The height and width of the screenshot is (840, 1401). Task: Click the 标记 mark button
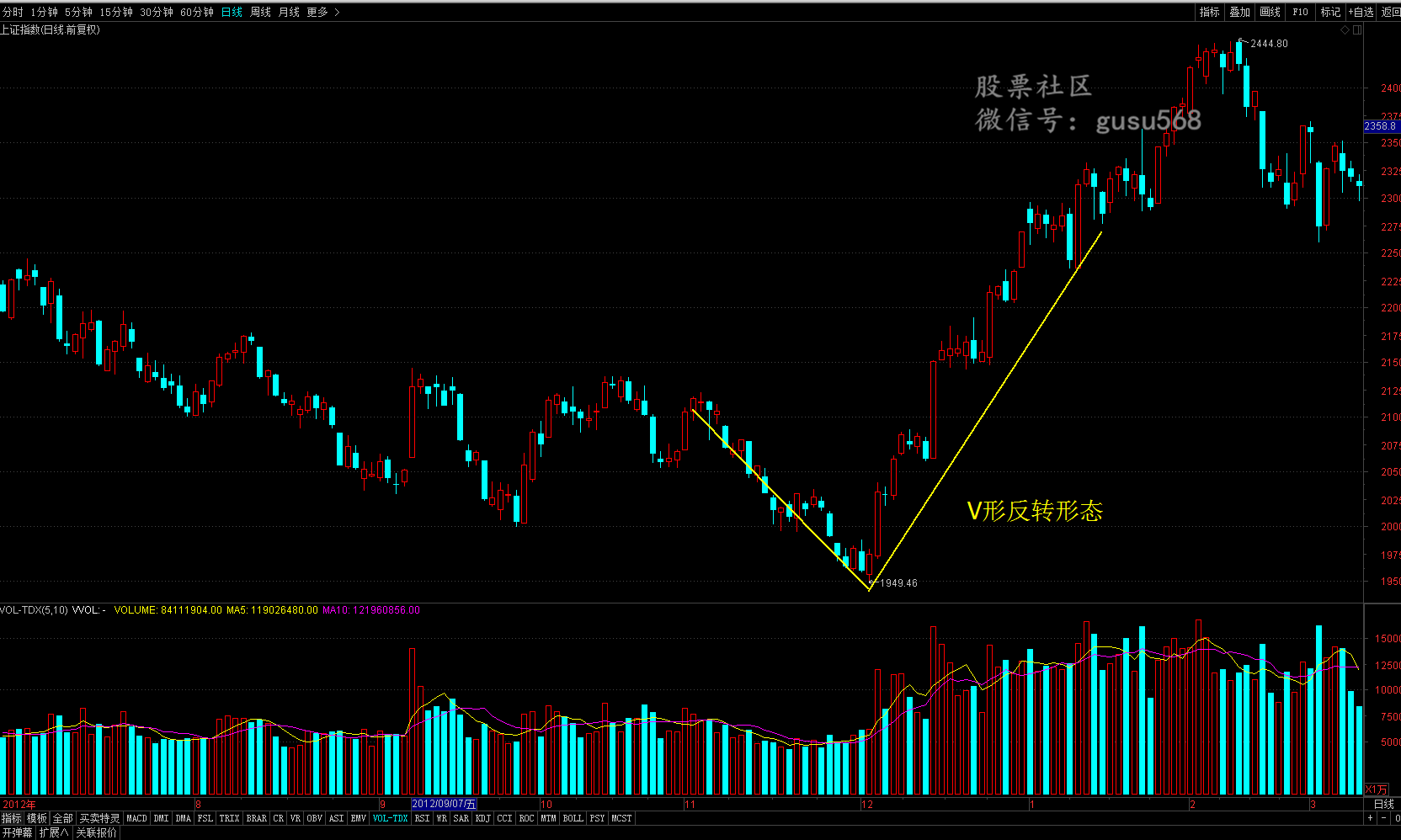tap(1330, 12)
